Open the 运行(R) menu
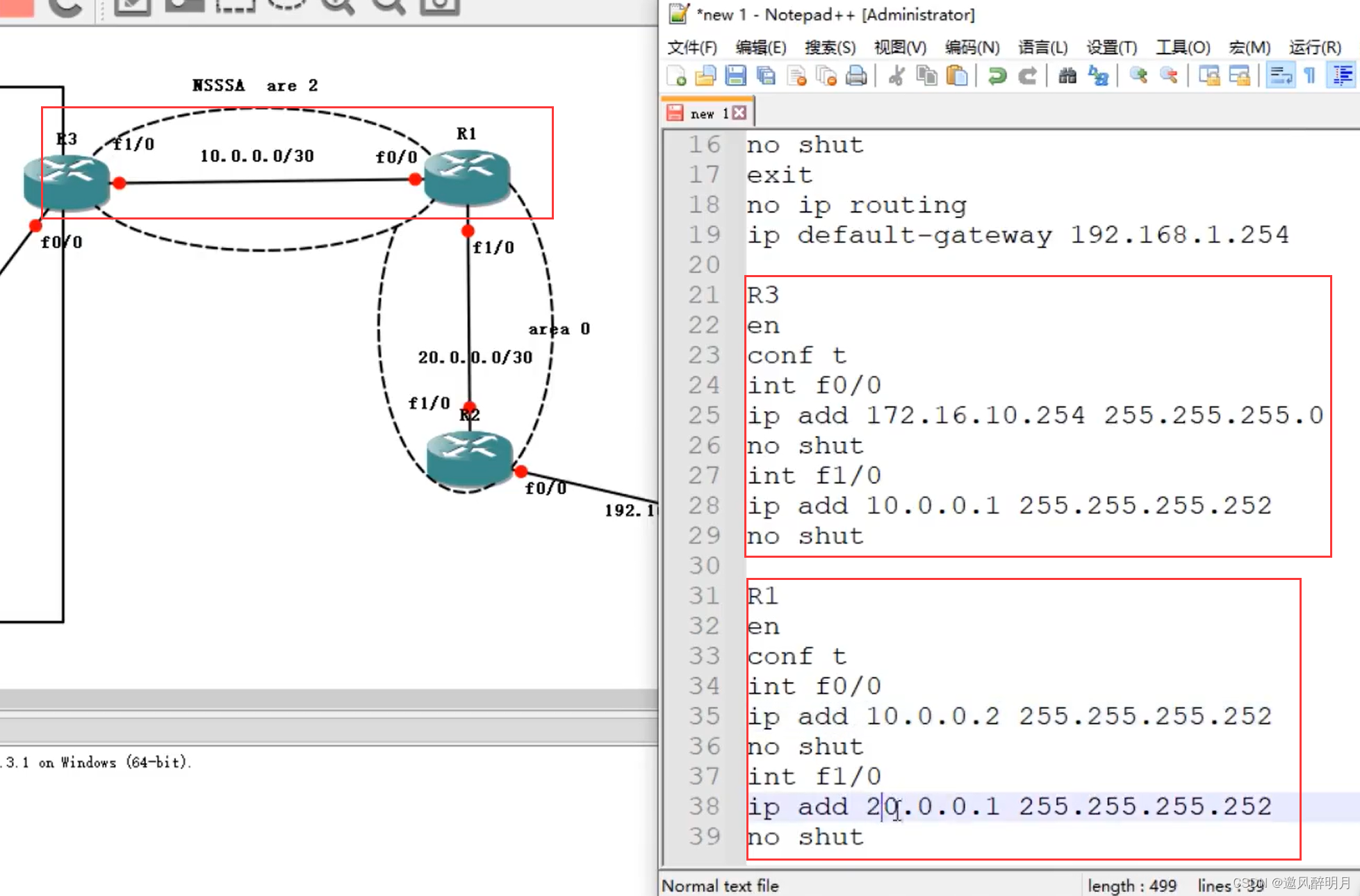Viewport: 1360px width, 896px height. coord(1315,47)
